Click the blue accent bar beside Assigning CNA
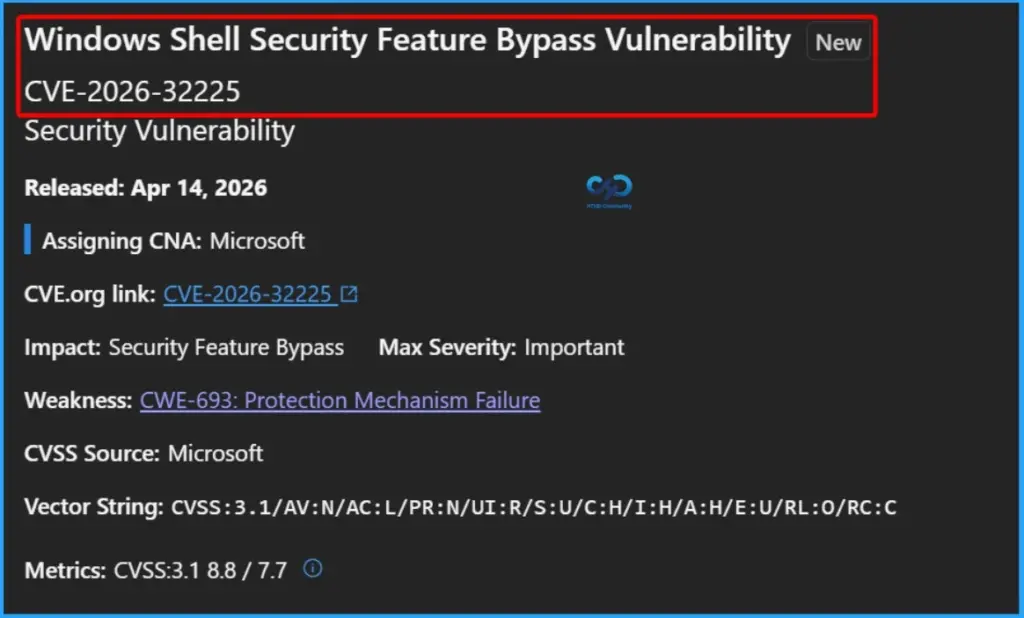This screenshot has height=618, width=1024. (26, 240)
